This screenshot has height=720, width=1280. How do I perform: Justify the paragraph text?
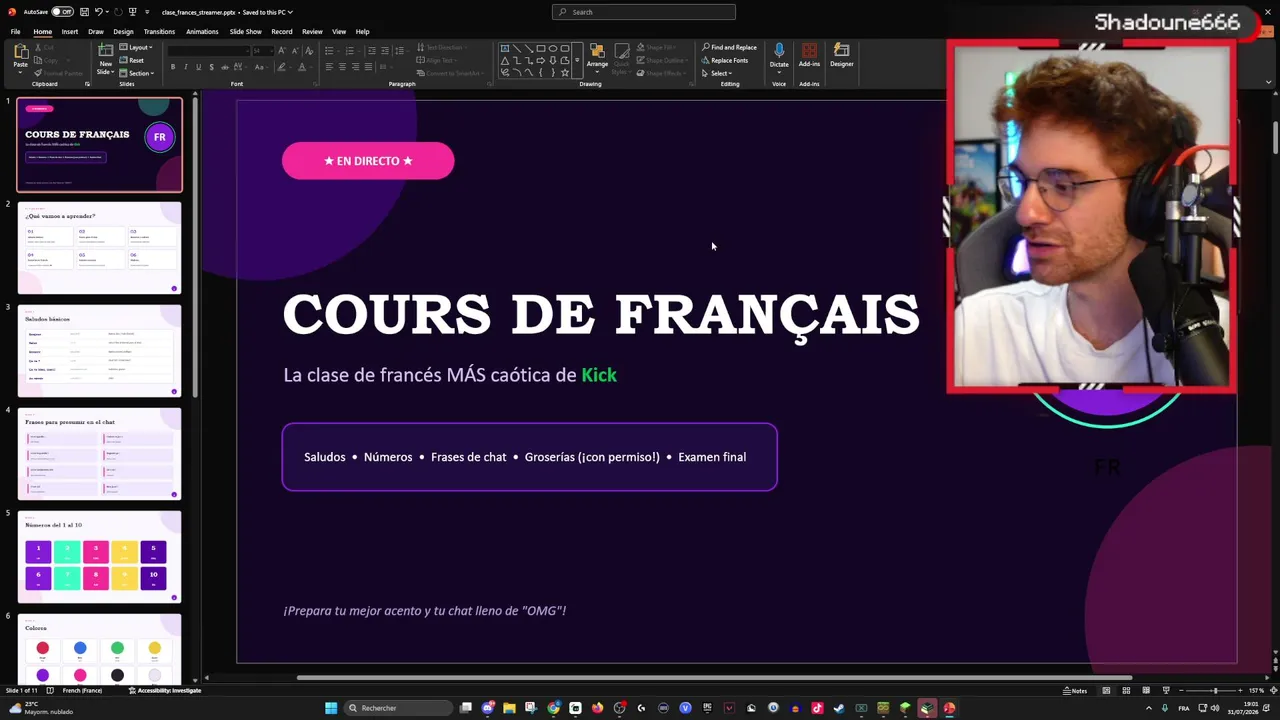coord(368,67)
